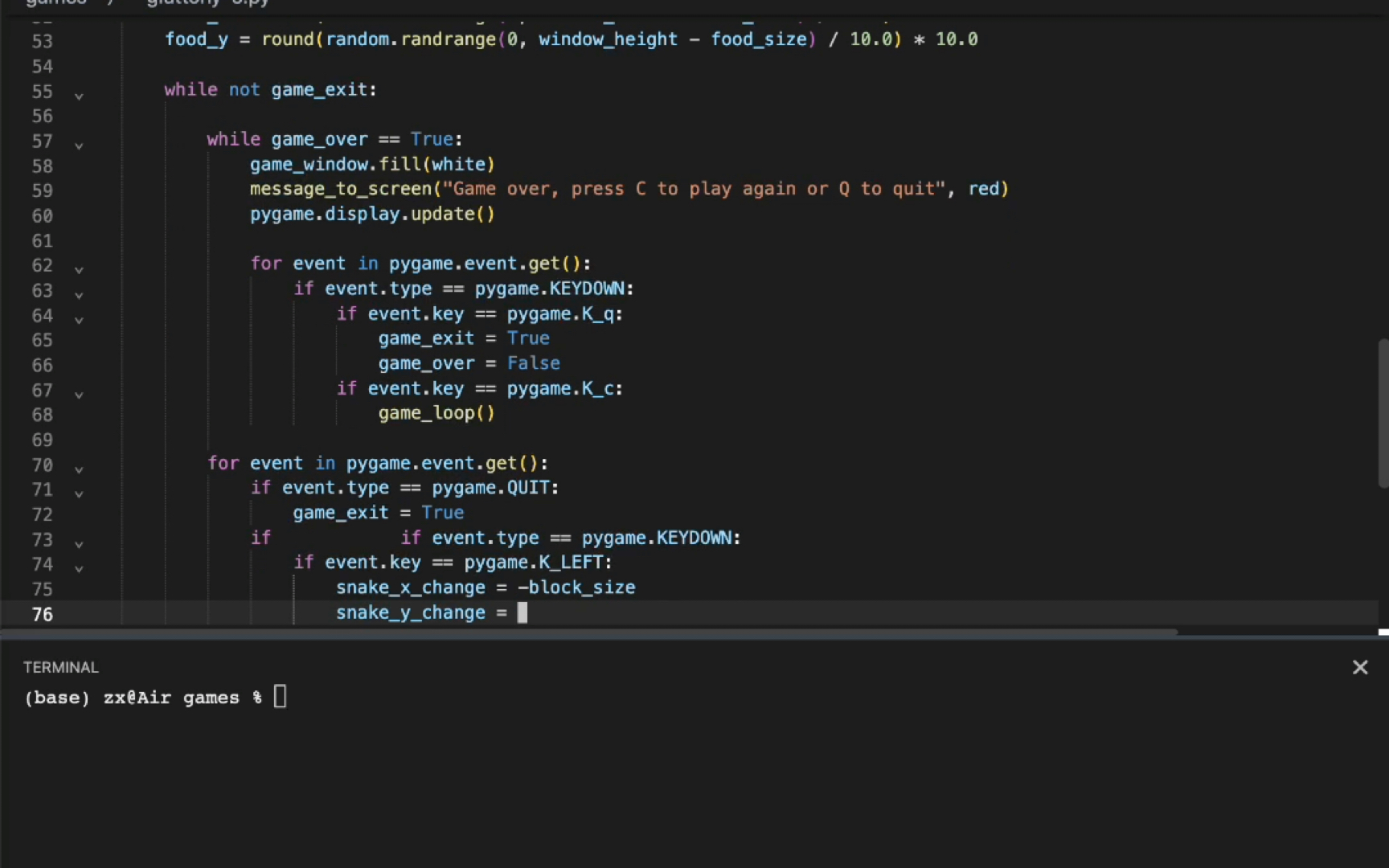Click '-block_size' on line 75
1389x868 pixels.
pyautogui.click(x=576, y=588)
